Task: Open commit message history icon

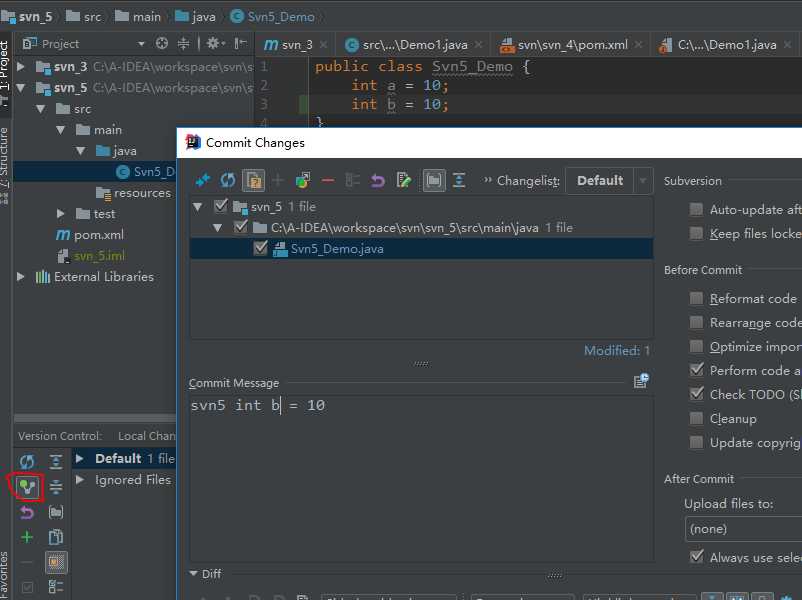Action: click(x=641, y=381)
